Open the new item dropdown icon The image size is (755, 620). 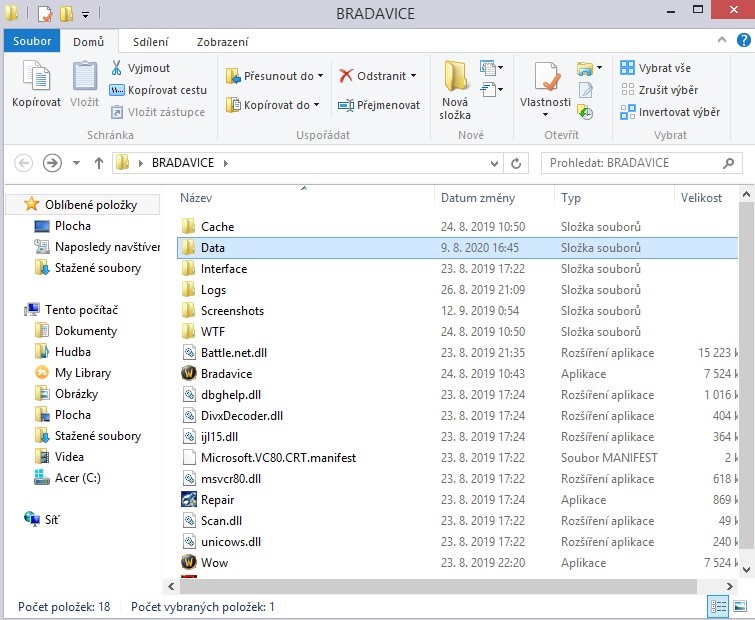pyautogui.click(x=492, y=68)
